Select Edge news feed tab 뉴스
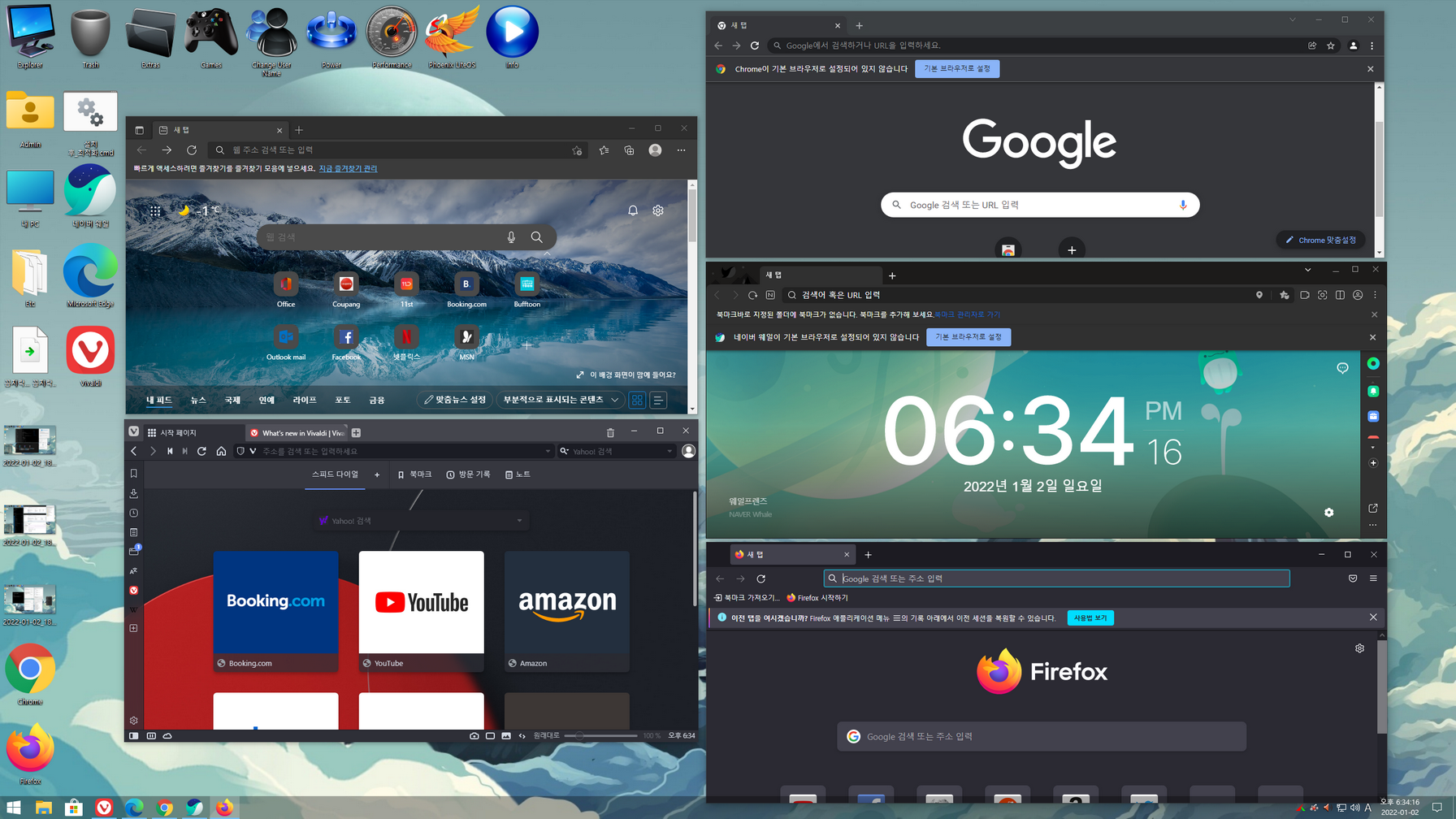 tap(198, 400)
